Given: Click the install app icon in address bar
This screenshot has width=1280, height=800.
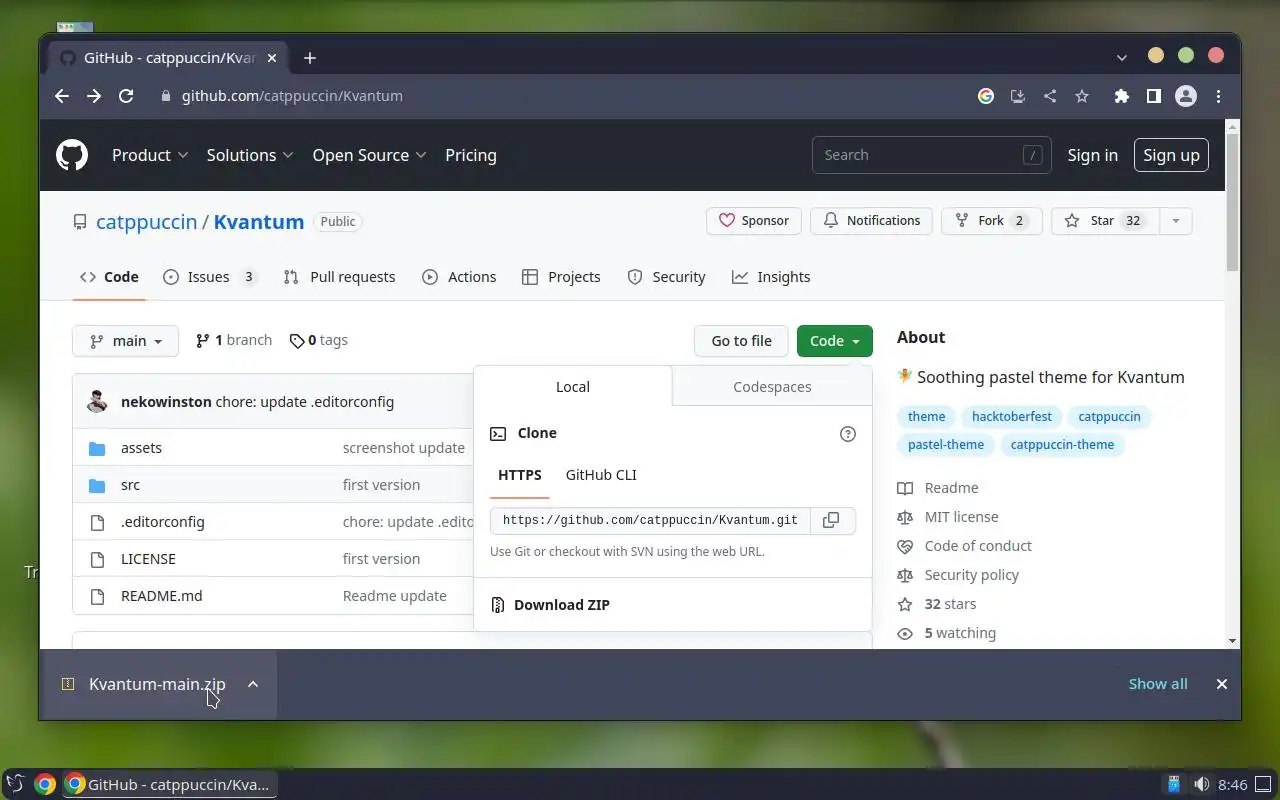Looking at the screenshot, I should pyautogui.click(x=1018, y=96).
